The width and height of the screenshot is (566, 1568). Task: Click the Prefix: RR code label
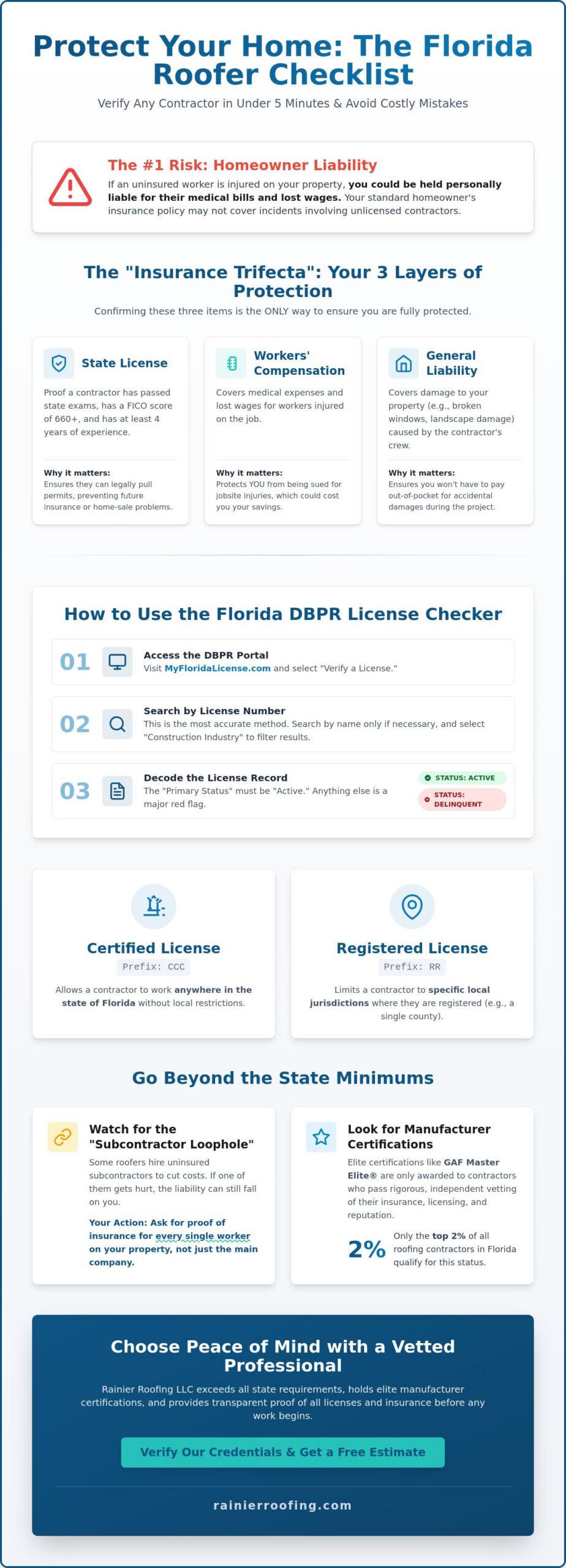[412, 967]
